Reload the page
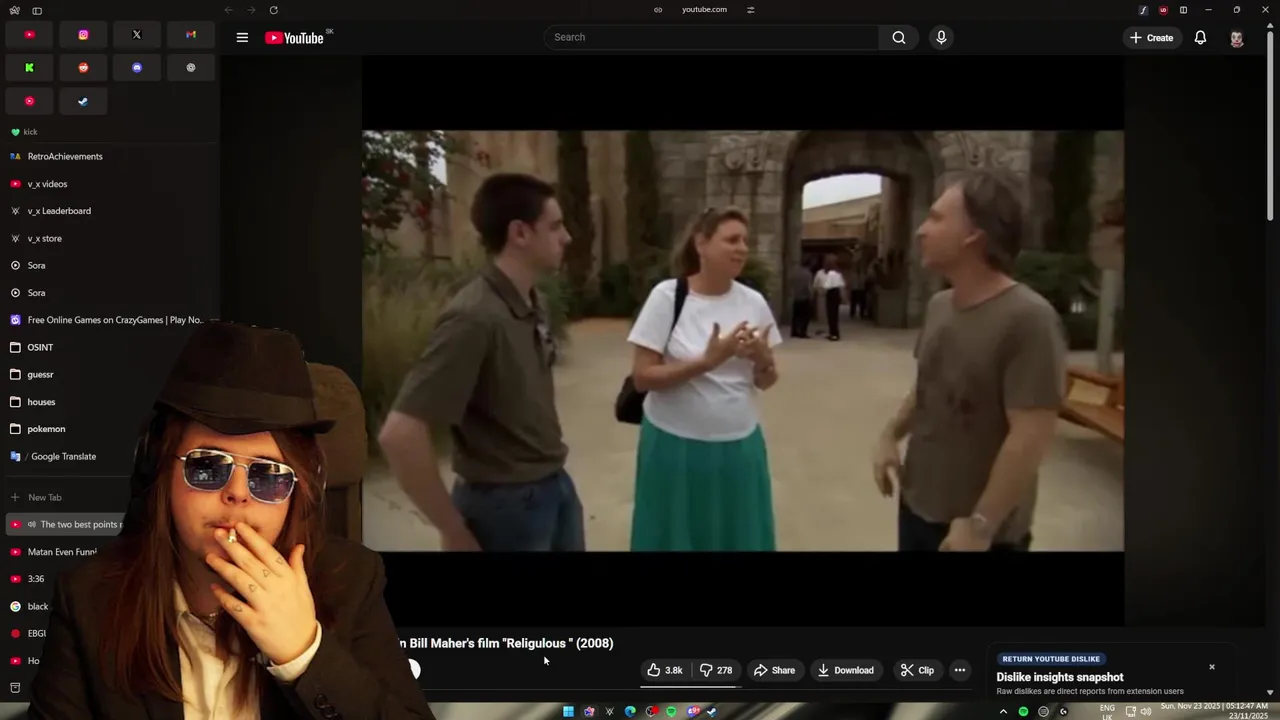This screenshot has height=720, width=1280. (x=273, y=10)
